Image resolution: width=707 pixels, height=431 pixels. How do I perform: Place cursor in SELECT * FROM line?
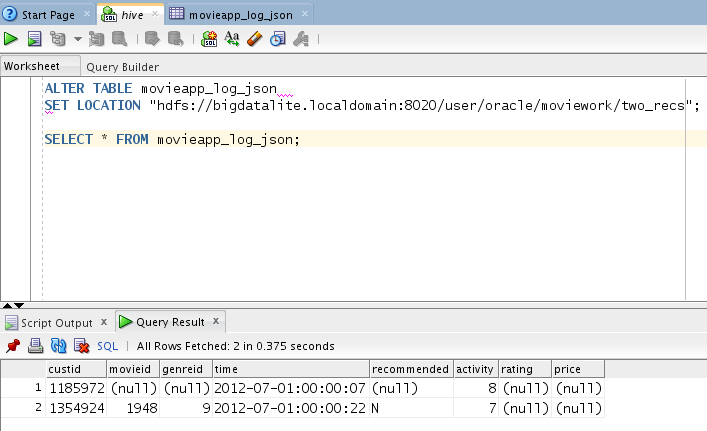[x=172, y=139]
